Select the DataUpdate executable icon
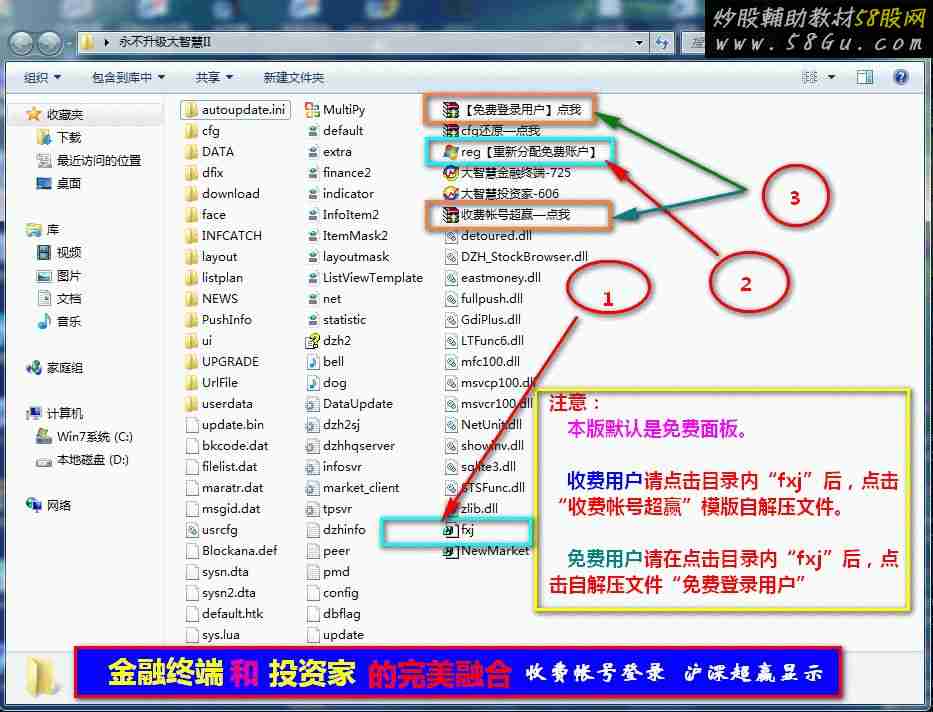The height and width of the screenshot is (712, 933). click(x=312, y=404)
